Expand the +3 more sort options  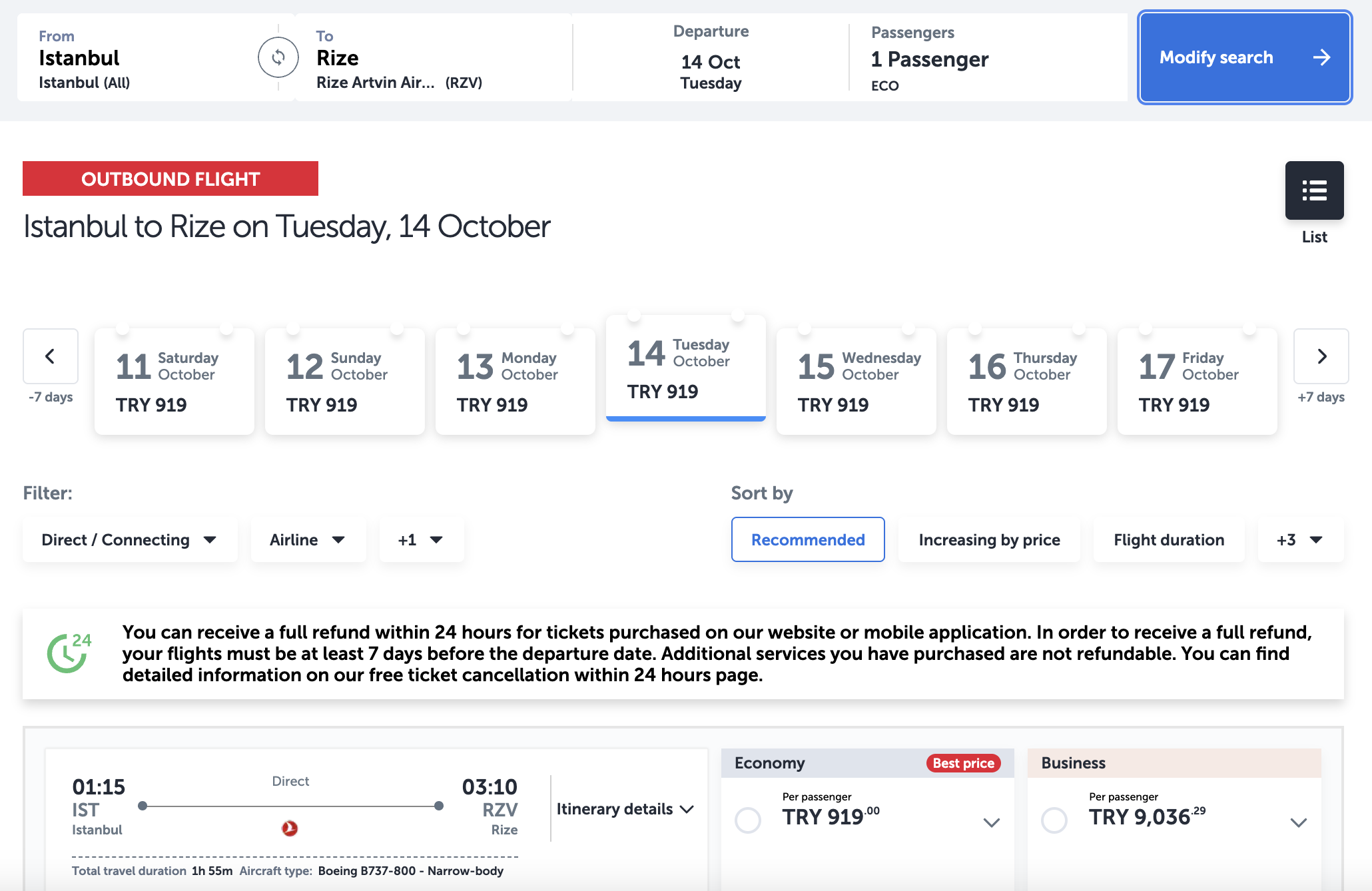1299,540
